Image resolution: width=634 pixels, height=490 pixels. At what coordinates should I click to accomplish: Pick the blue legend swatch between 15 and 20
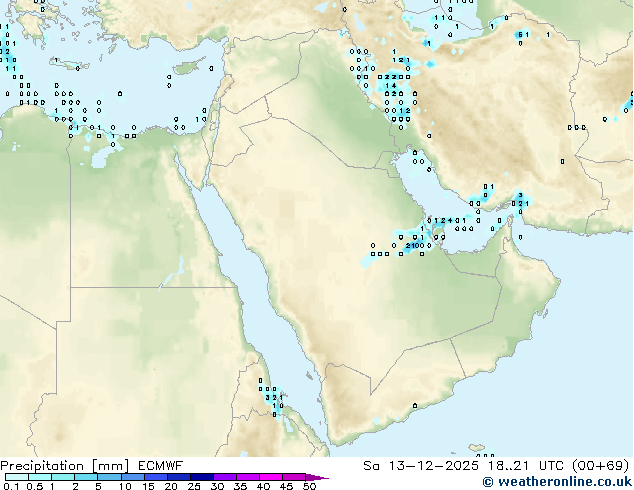[x=156, y=477]
